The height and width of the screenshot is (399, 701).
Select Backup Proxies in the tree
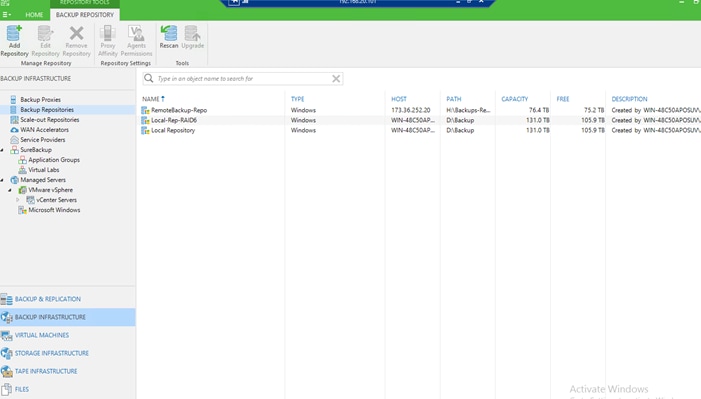tap(40, 99)
